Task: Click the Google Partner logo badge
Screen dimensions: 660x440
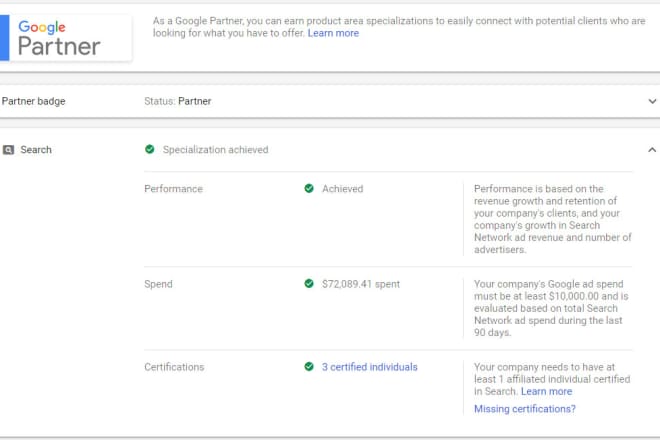Action: [66, 38]
